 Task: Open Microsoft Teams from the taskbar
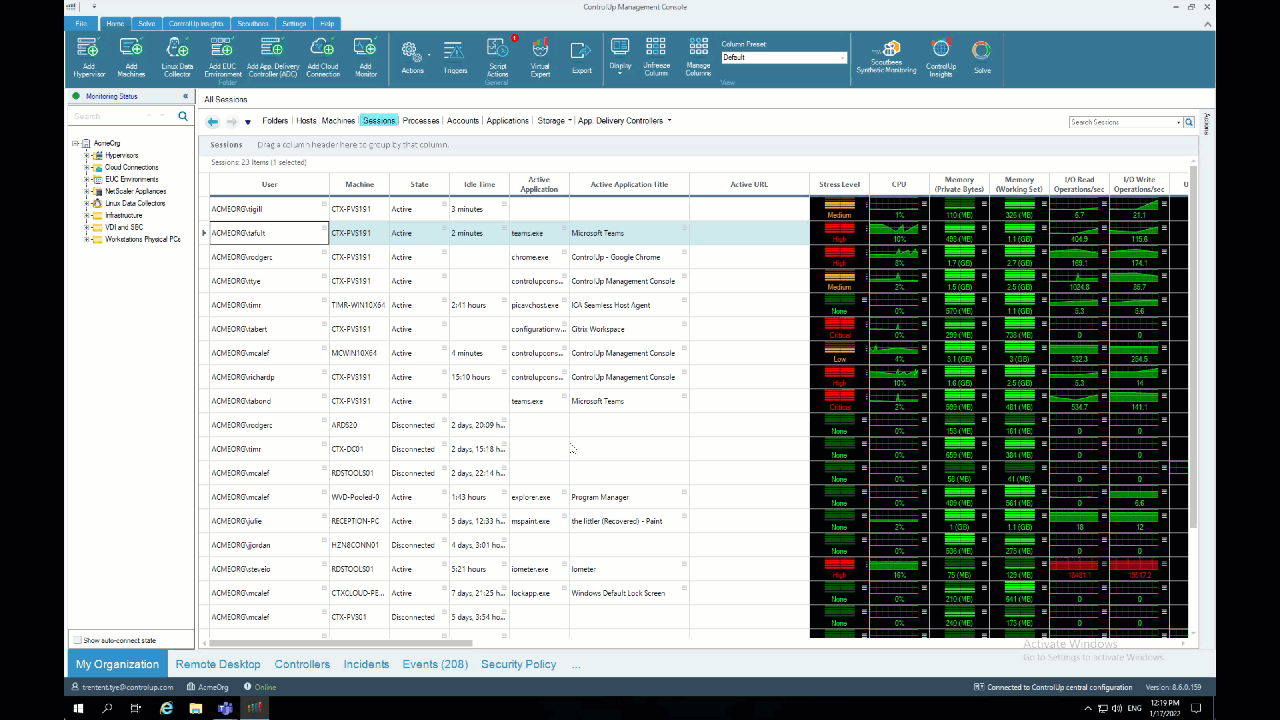(225, 708)
